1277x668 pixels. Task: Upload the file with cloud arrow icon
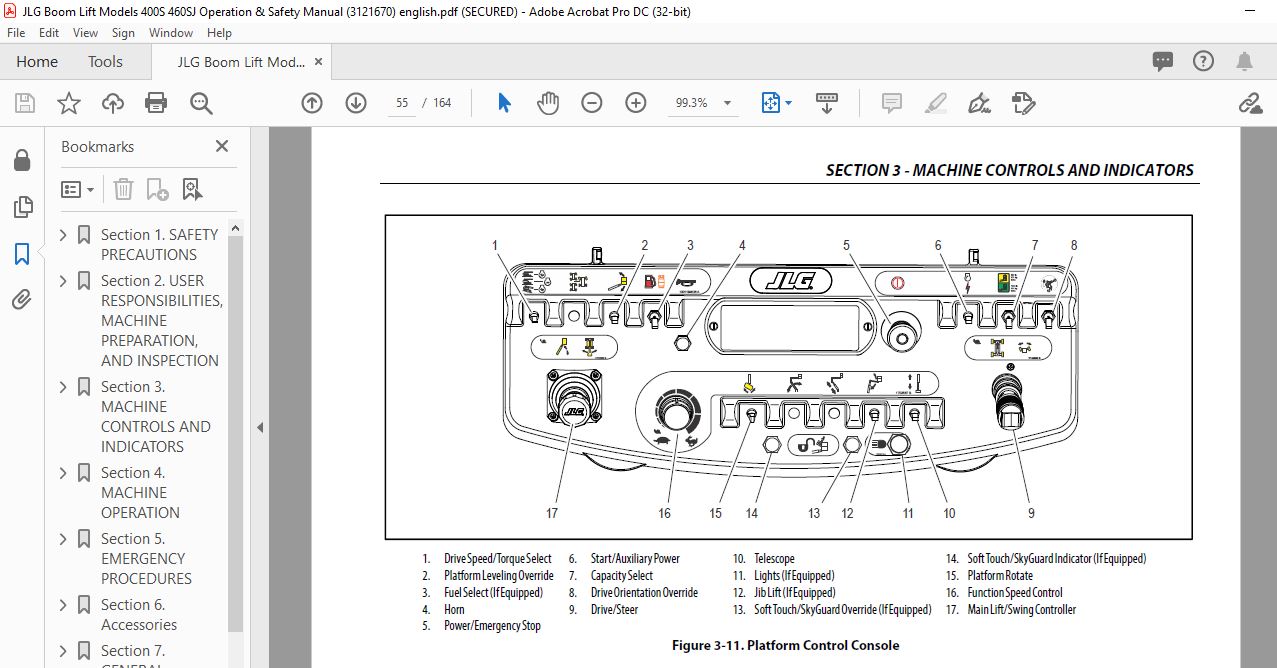point(112,103)
